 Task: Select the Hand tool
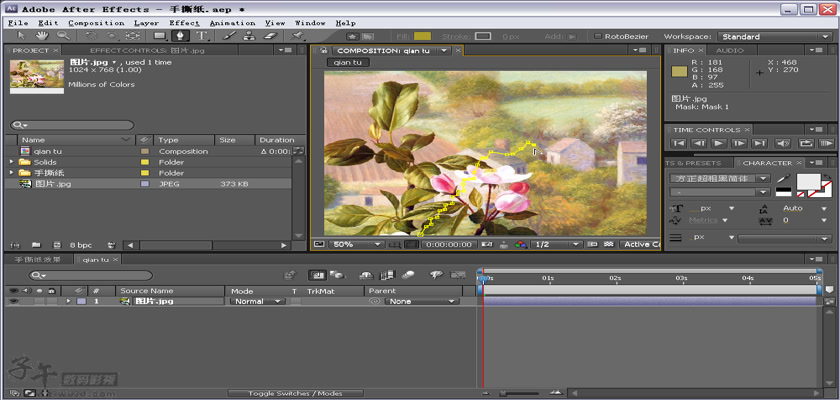42,36
